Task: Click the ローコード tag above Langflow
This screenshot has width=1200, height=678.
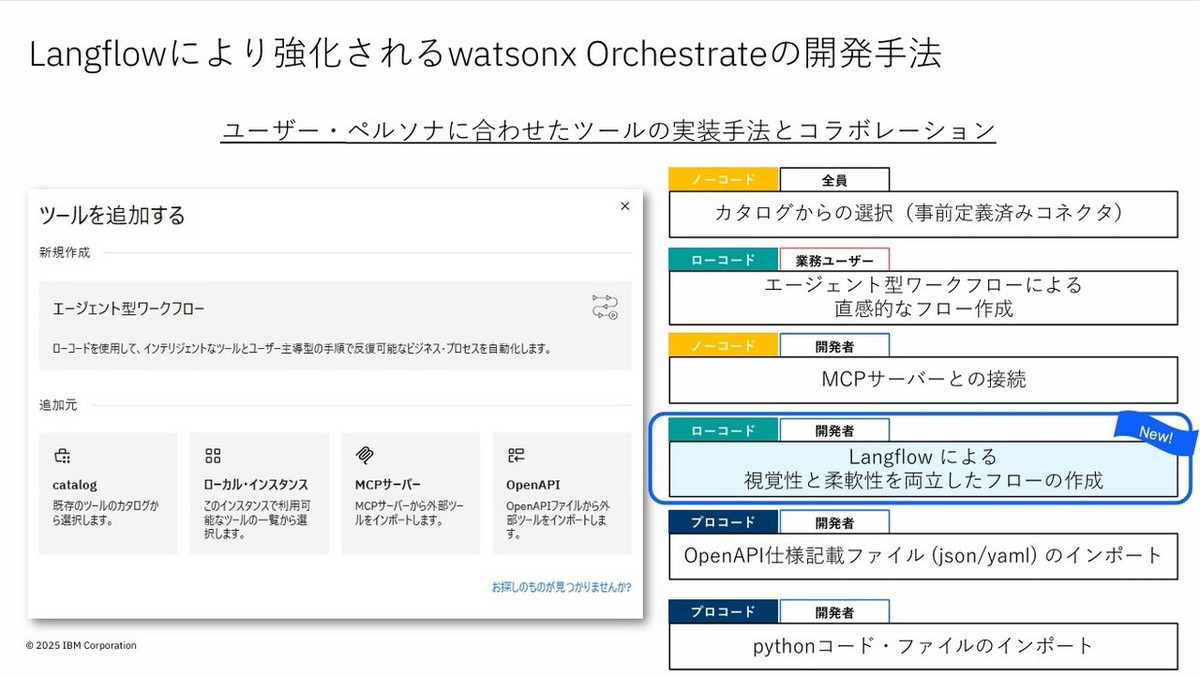Action: pos(724,431)
